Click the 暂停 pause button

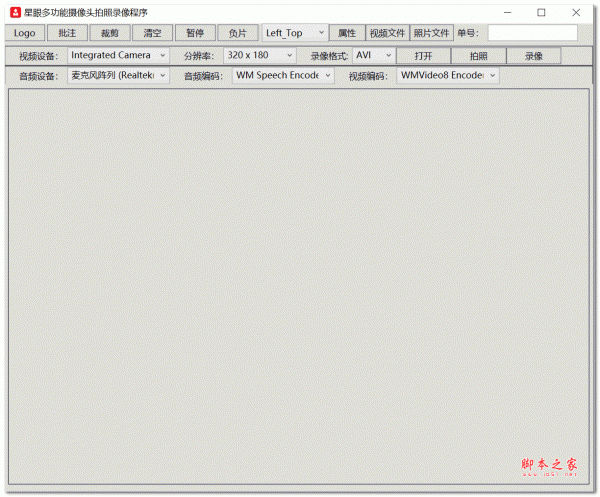click(195, 33)
